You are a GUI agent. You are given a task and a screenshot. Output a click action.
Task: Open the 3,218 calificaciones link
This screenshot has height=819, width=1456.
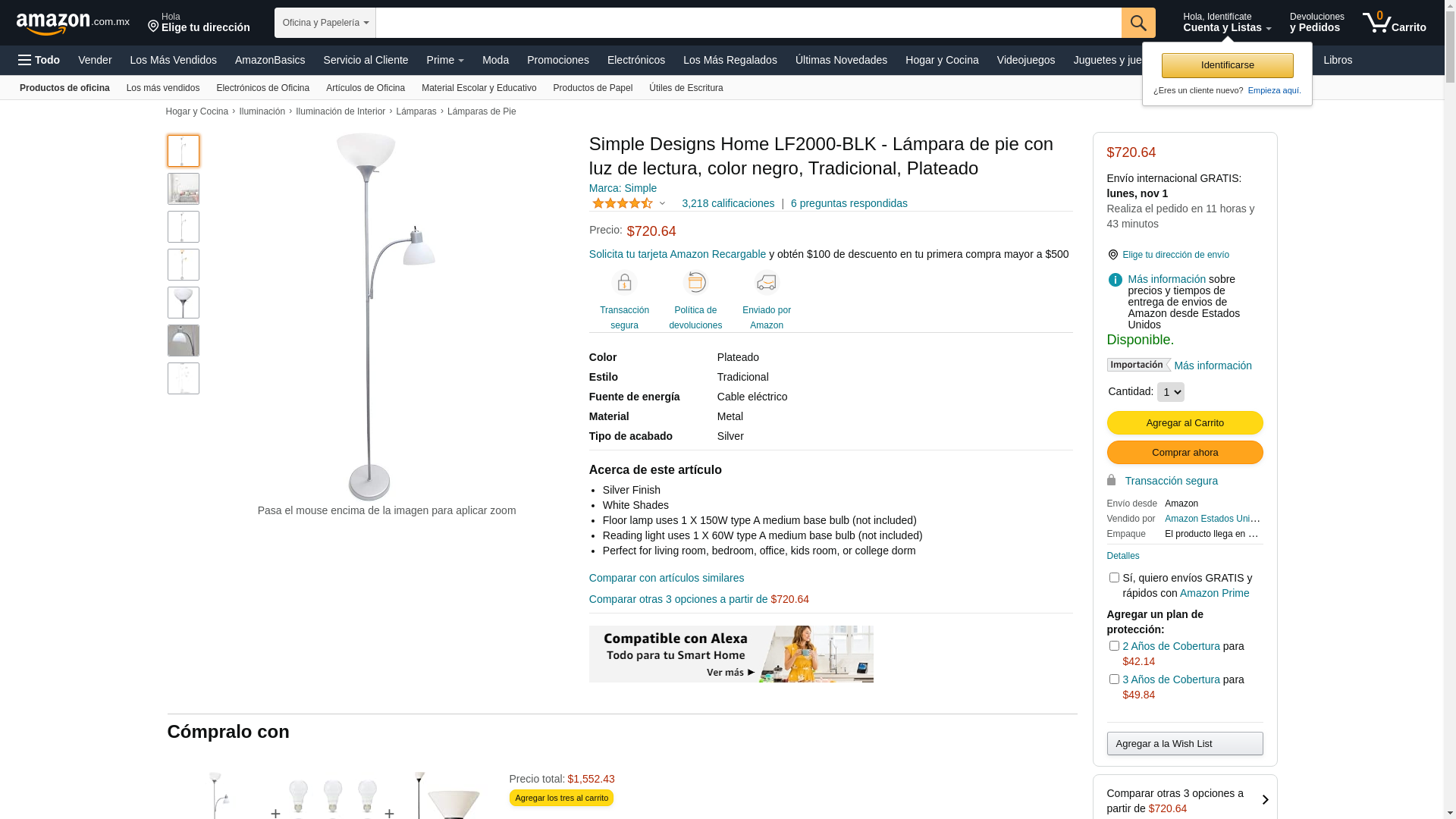[728, 203]
